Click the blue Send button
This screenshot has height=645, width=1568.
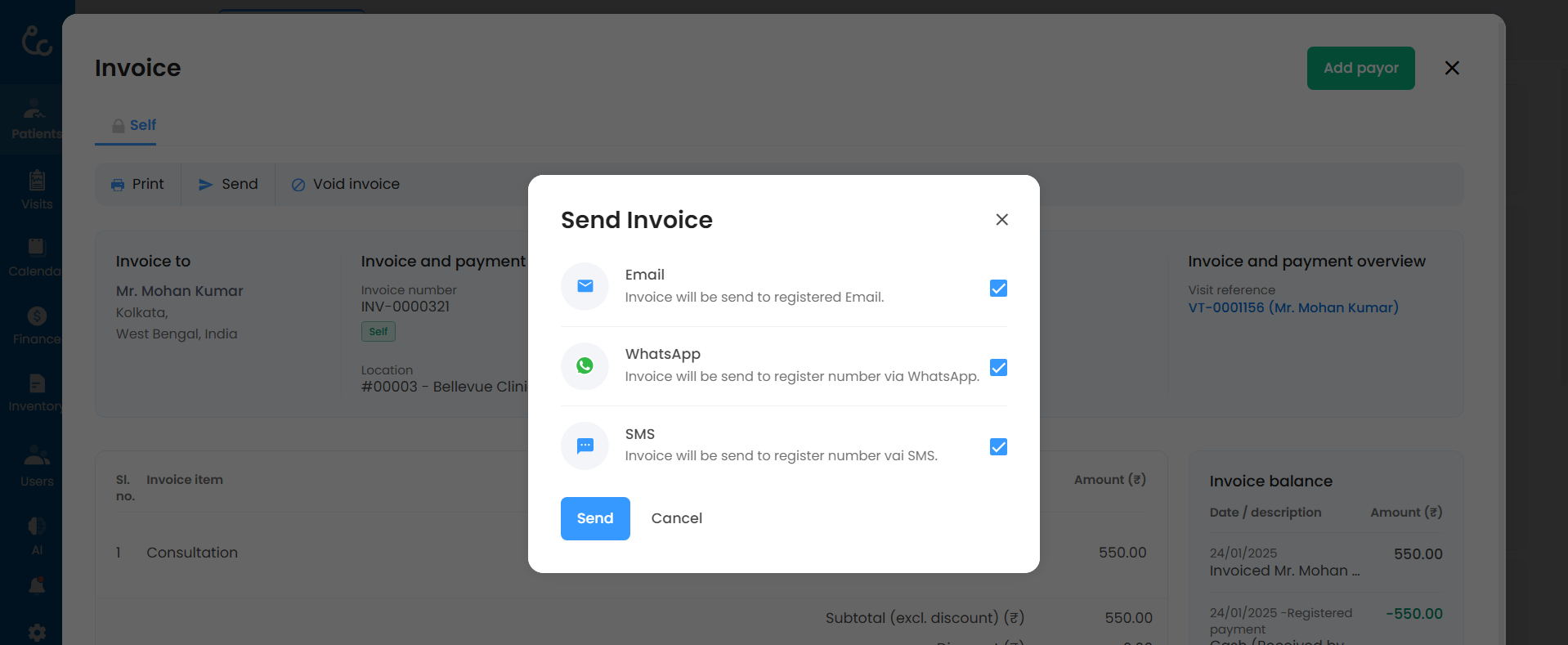tap(594, 518)
